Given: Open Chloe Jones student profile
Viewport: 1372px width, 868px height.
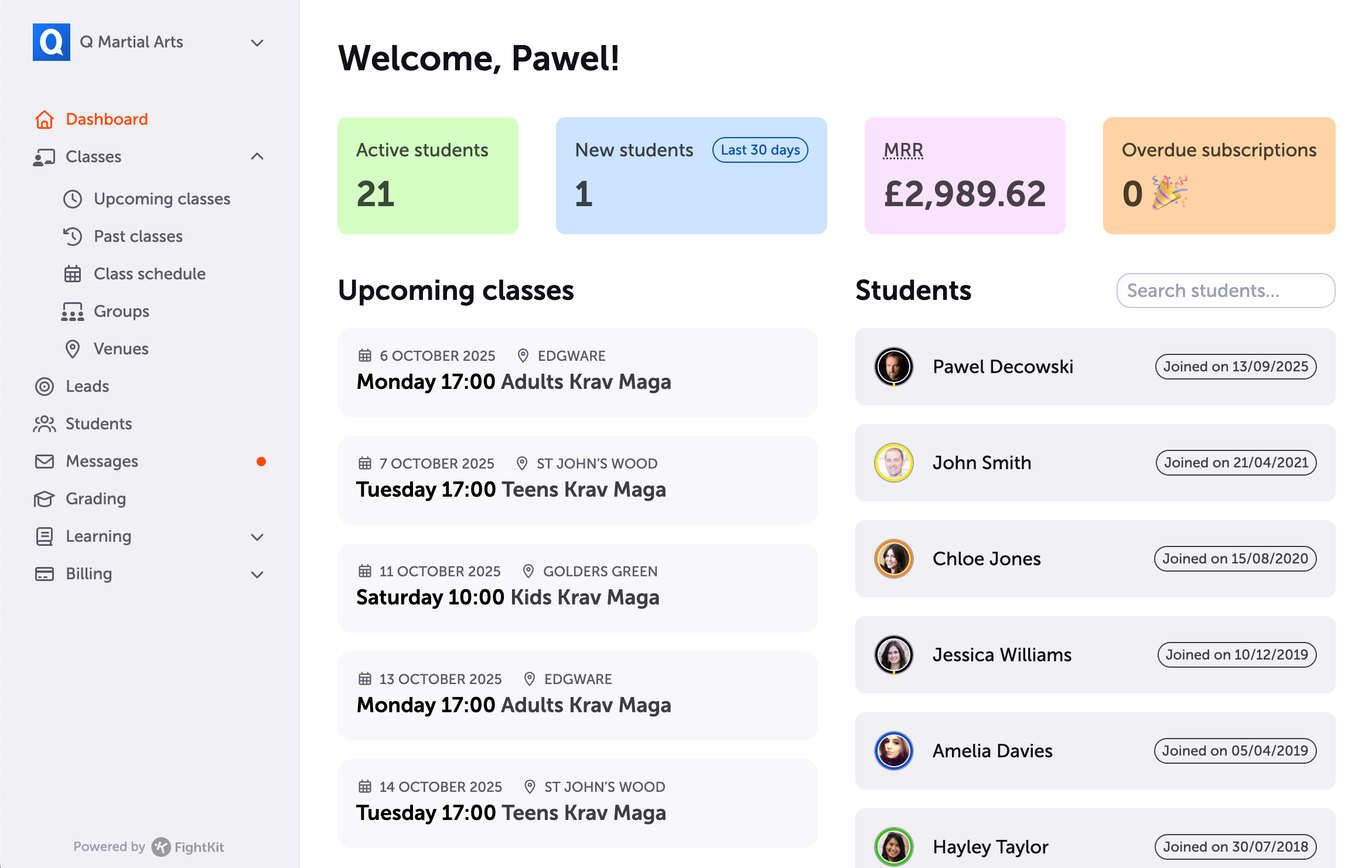Looking at the screenshot, I should [x=987, y=559].
